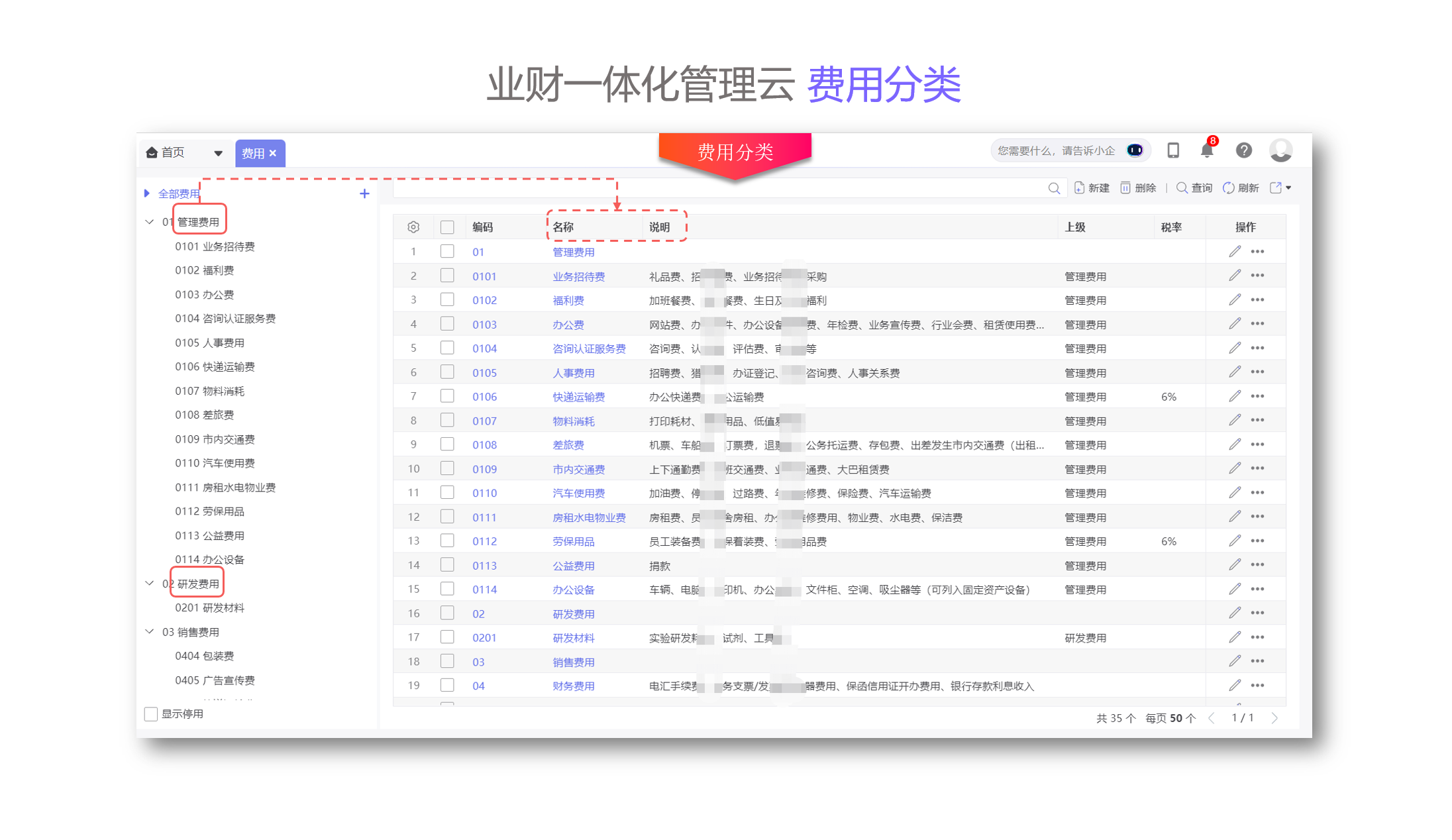Click the mobile device icon
Viewport: 1452px width, 840px height.
coord(1172,151)
